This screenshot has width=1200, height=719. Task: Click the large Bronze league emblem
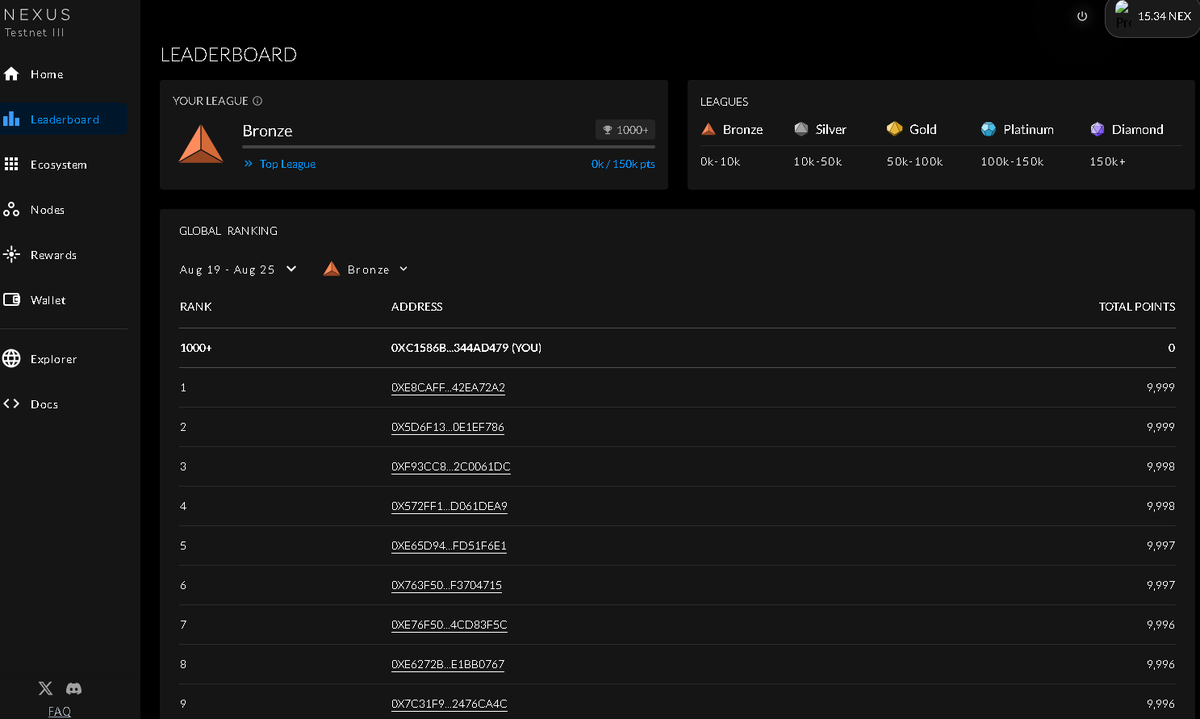201,145
